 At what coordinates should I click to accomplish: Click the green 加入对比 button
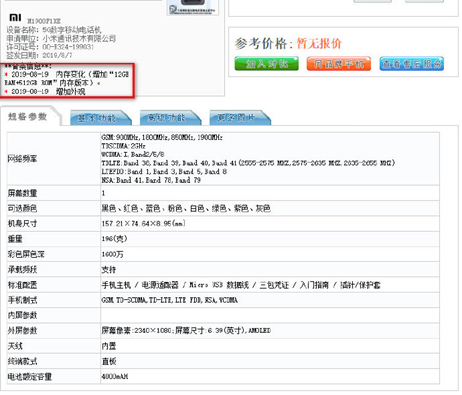coord(267,64)
